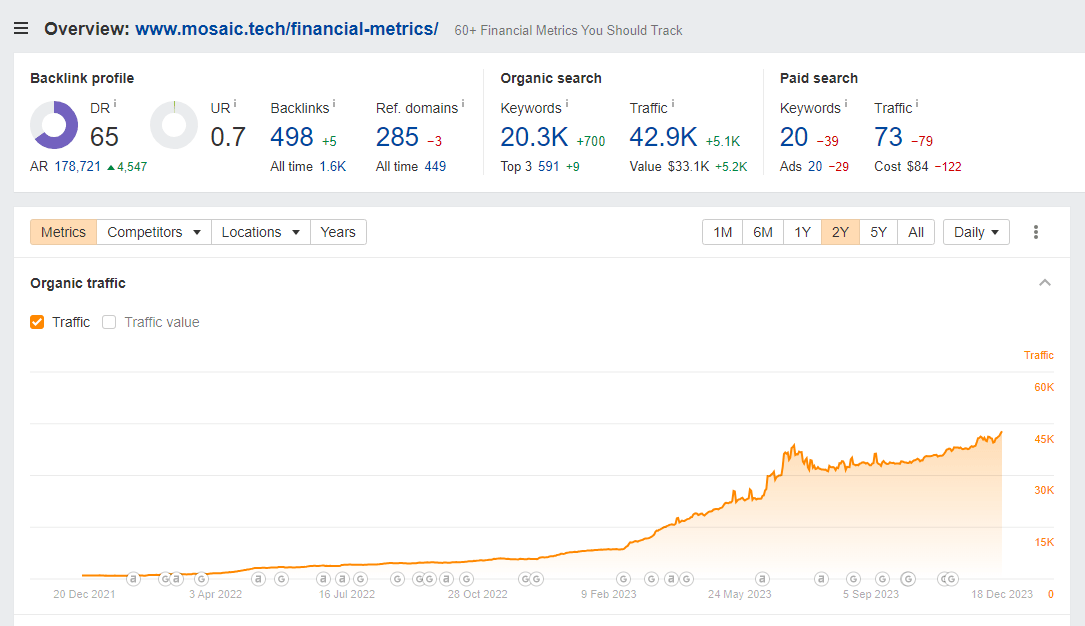Viewport: 1085px width, 626px height.
Task: Open the three-dot overflow menu
Action: coord(1036,231)
